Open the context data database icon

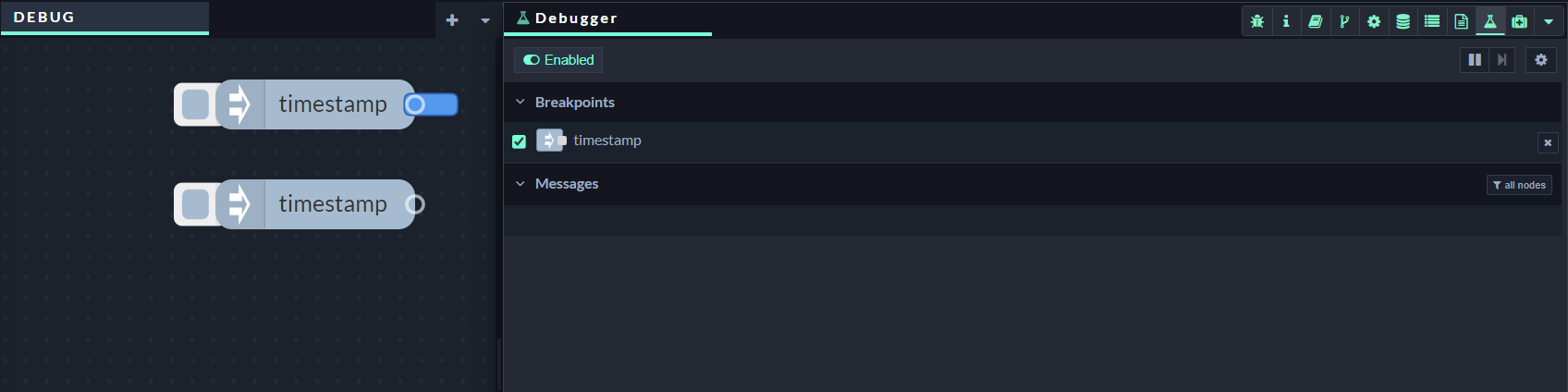tap(1403, 21)
